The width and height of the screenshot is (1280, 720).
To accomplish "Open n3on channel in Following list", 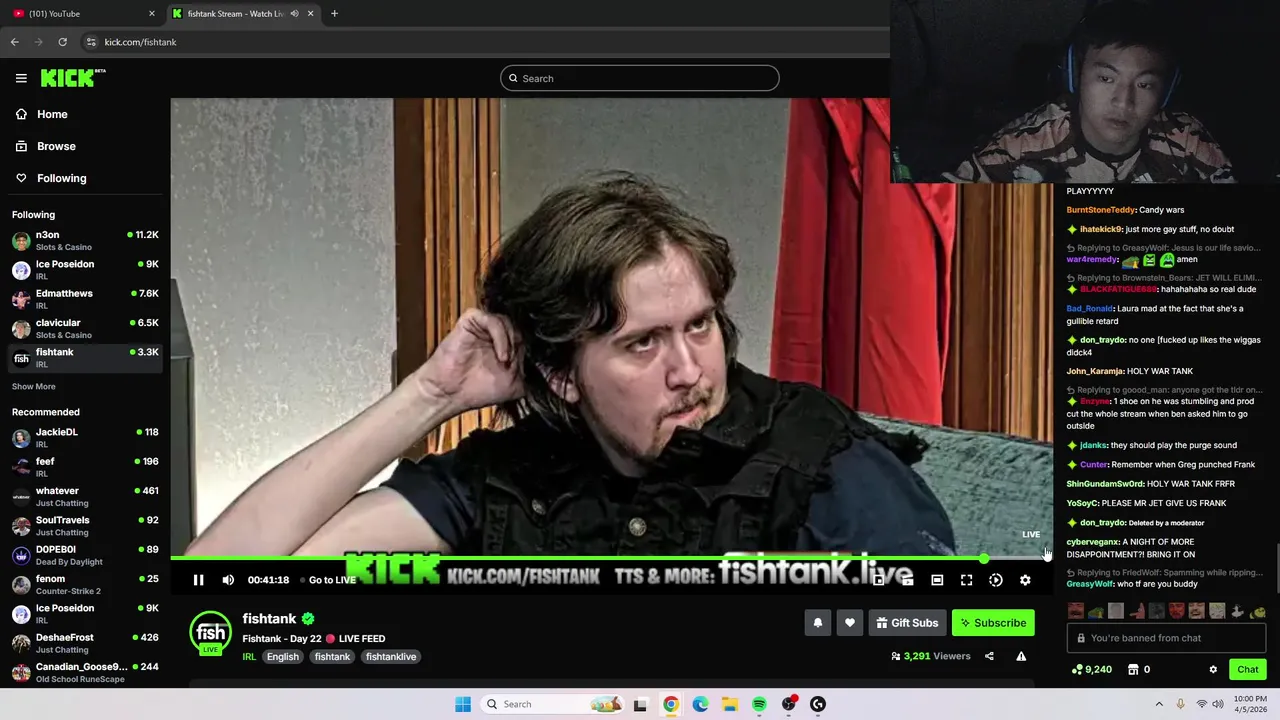I will (85, 241).
